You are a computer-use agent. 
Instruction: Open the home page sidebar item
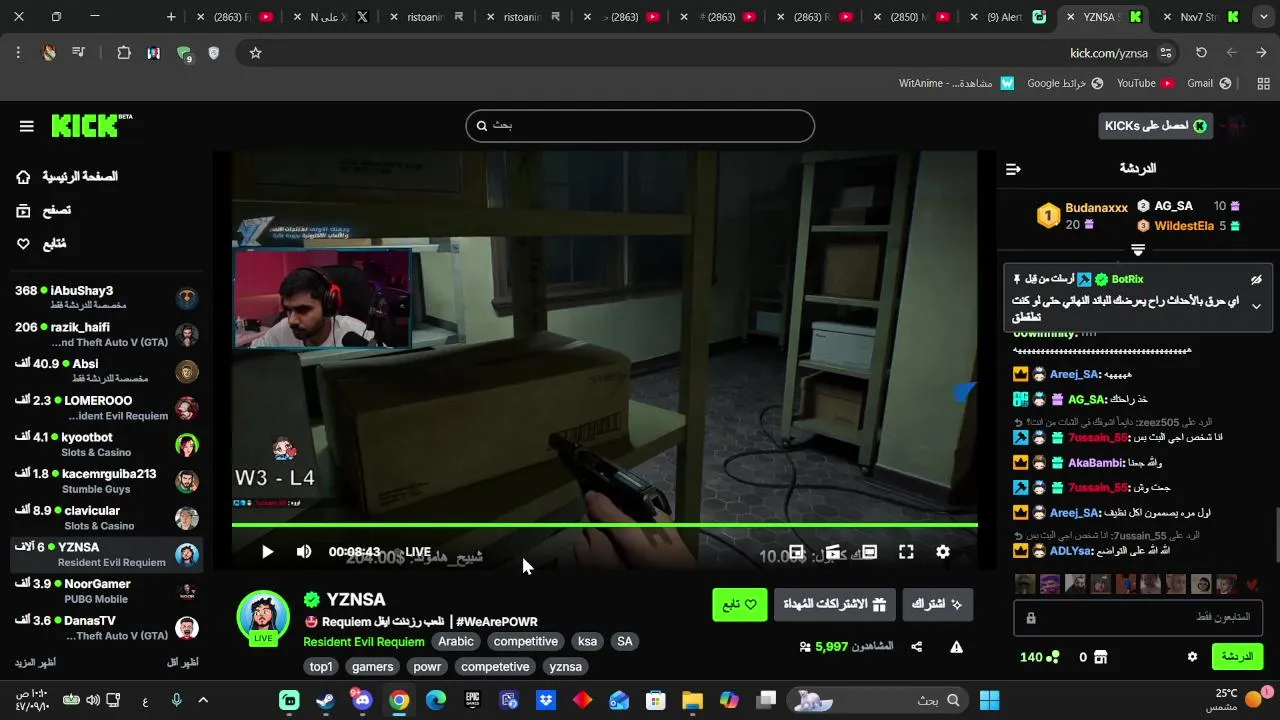coord(67,177)
